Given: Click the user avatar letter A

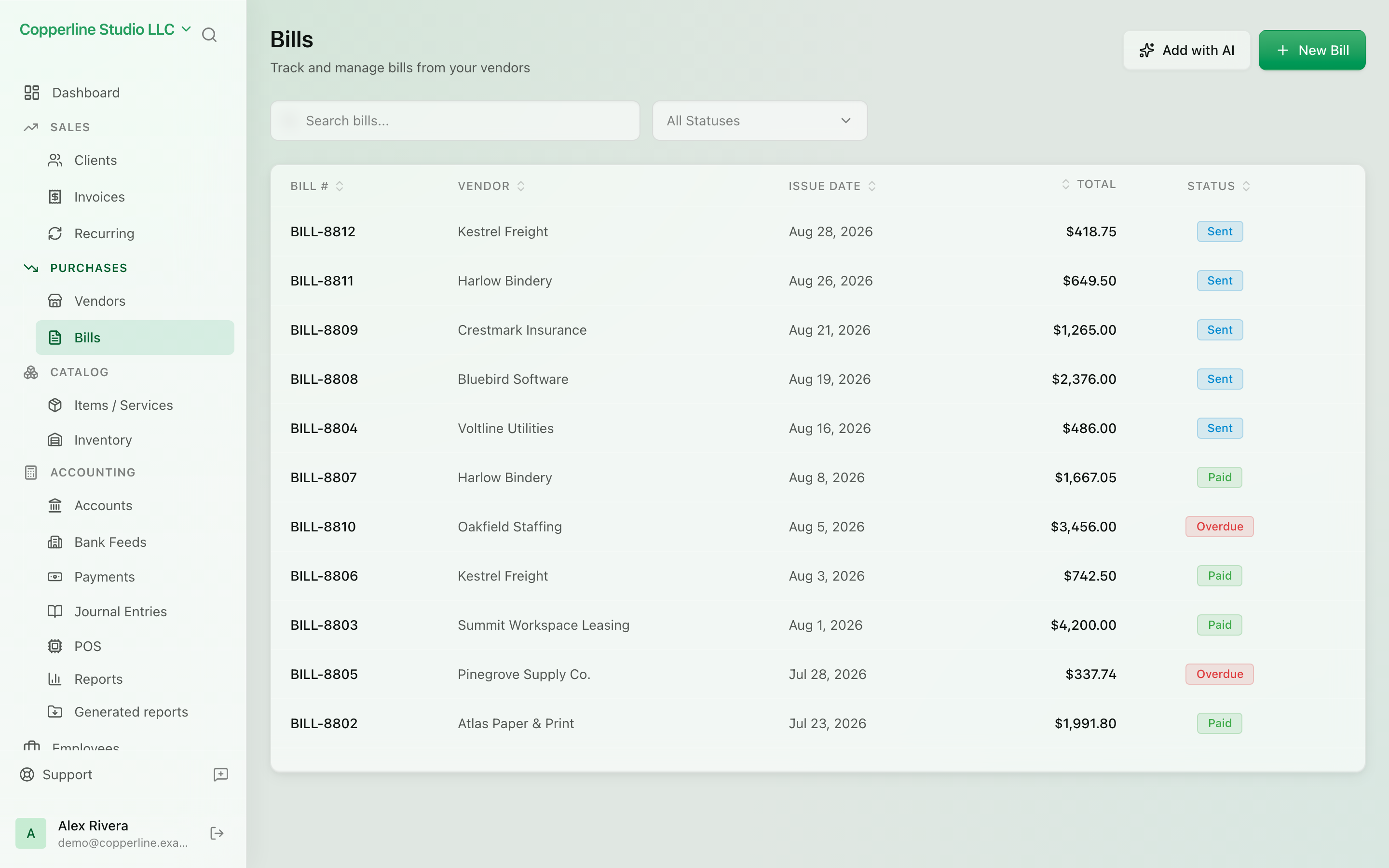Looking at the screenshot, I should point(31,834).
